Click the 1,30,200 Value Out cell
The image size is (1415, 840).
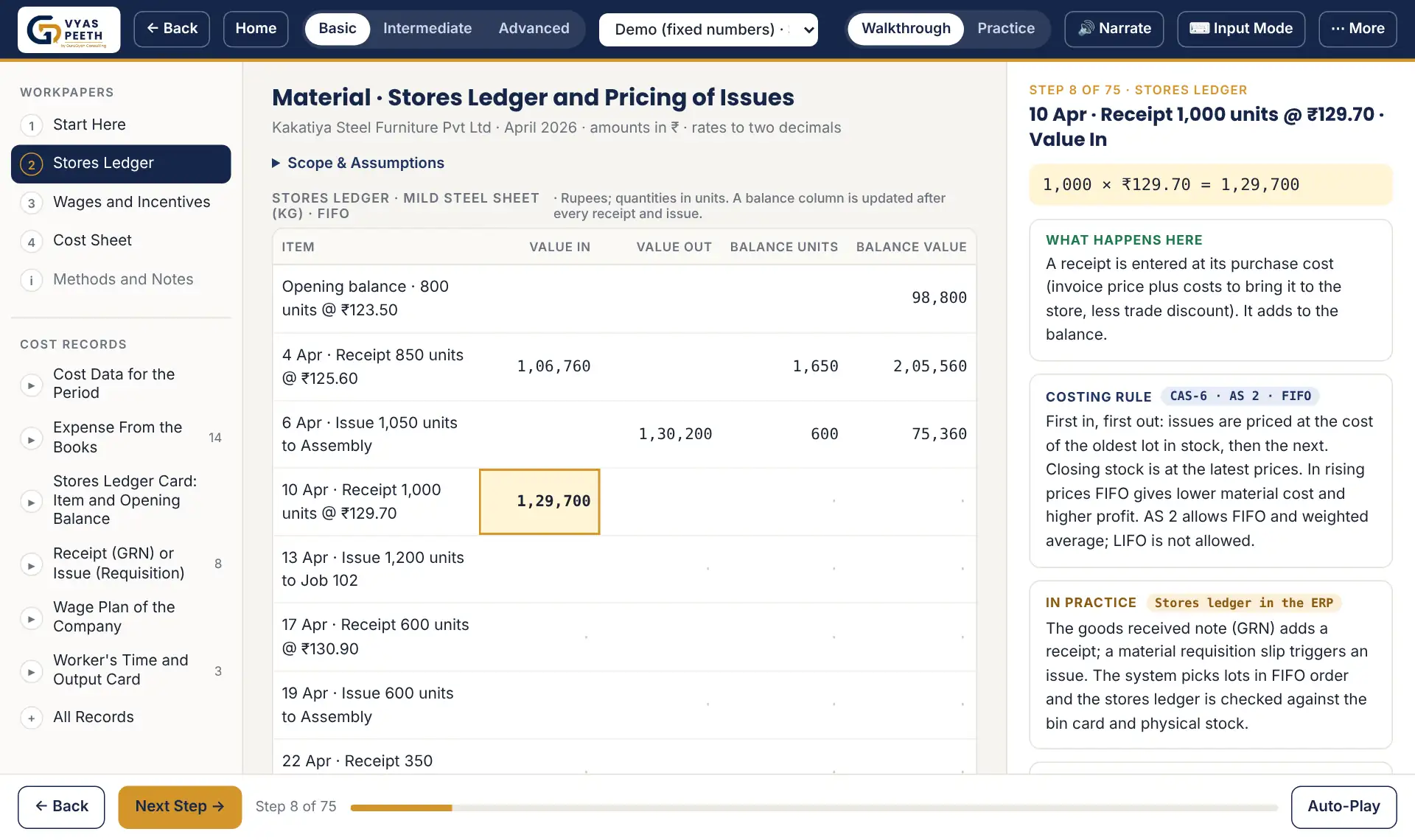[675, 435]
